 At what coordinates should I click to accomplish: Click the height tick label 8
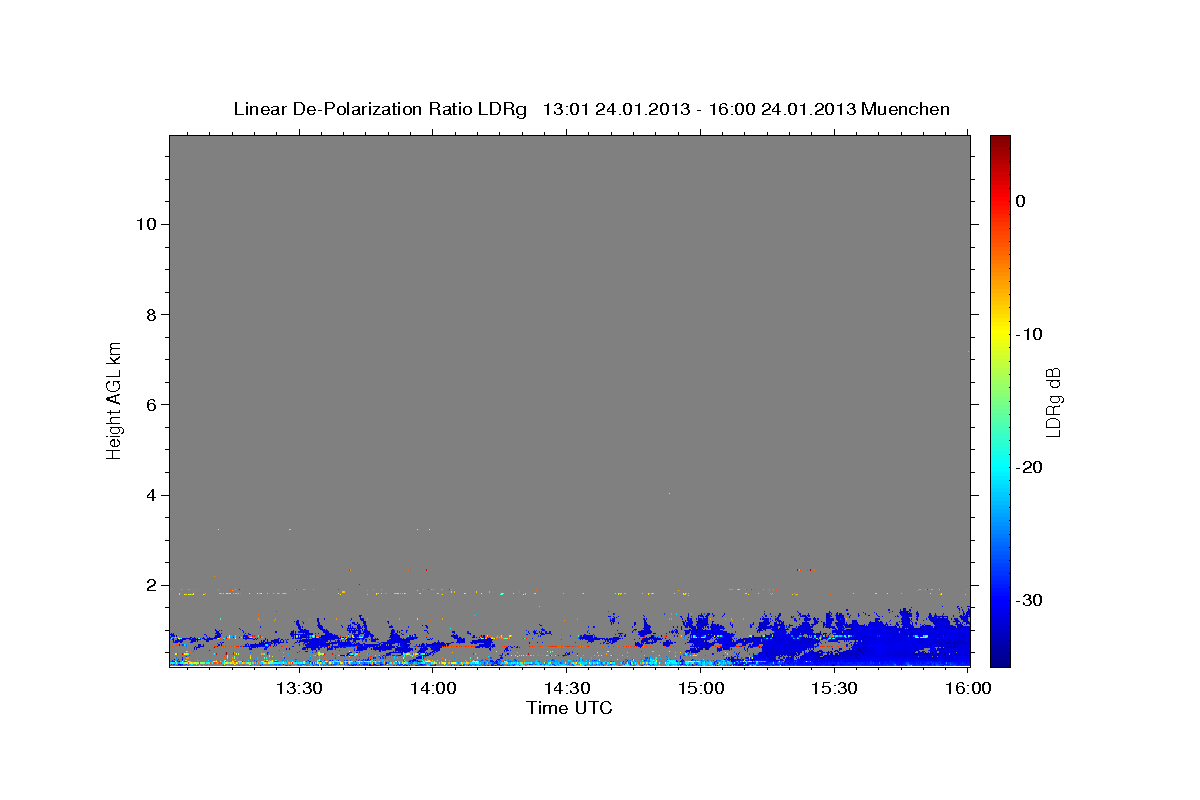(149, 315)
